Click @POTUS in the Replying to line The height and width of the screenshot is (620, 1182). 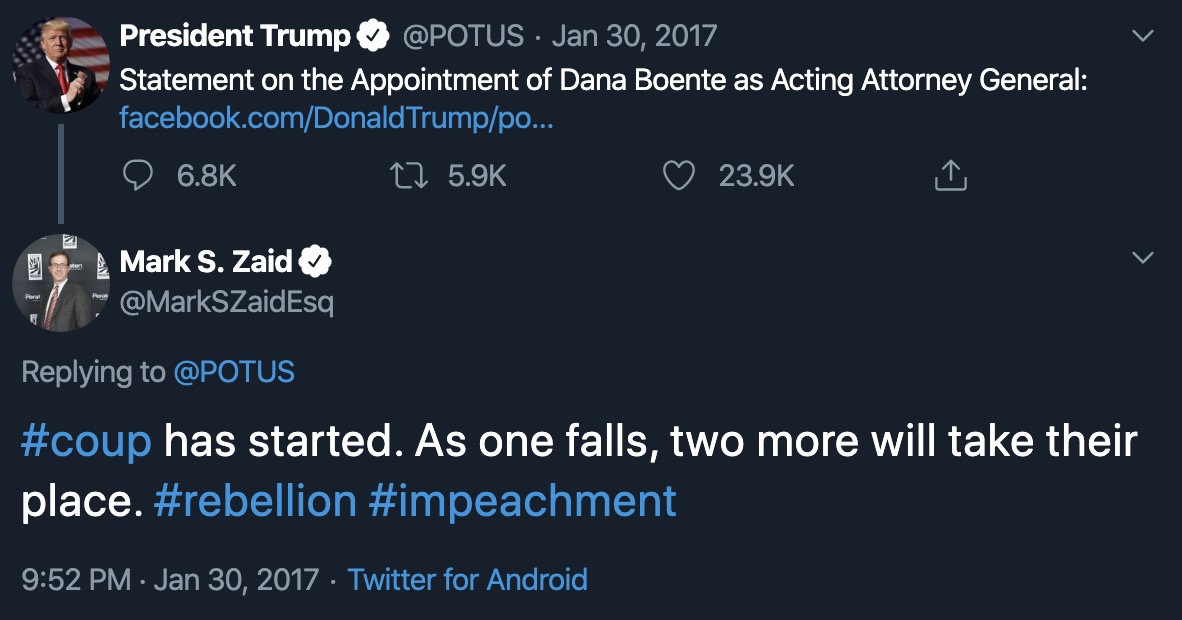point(234,373)
